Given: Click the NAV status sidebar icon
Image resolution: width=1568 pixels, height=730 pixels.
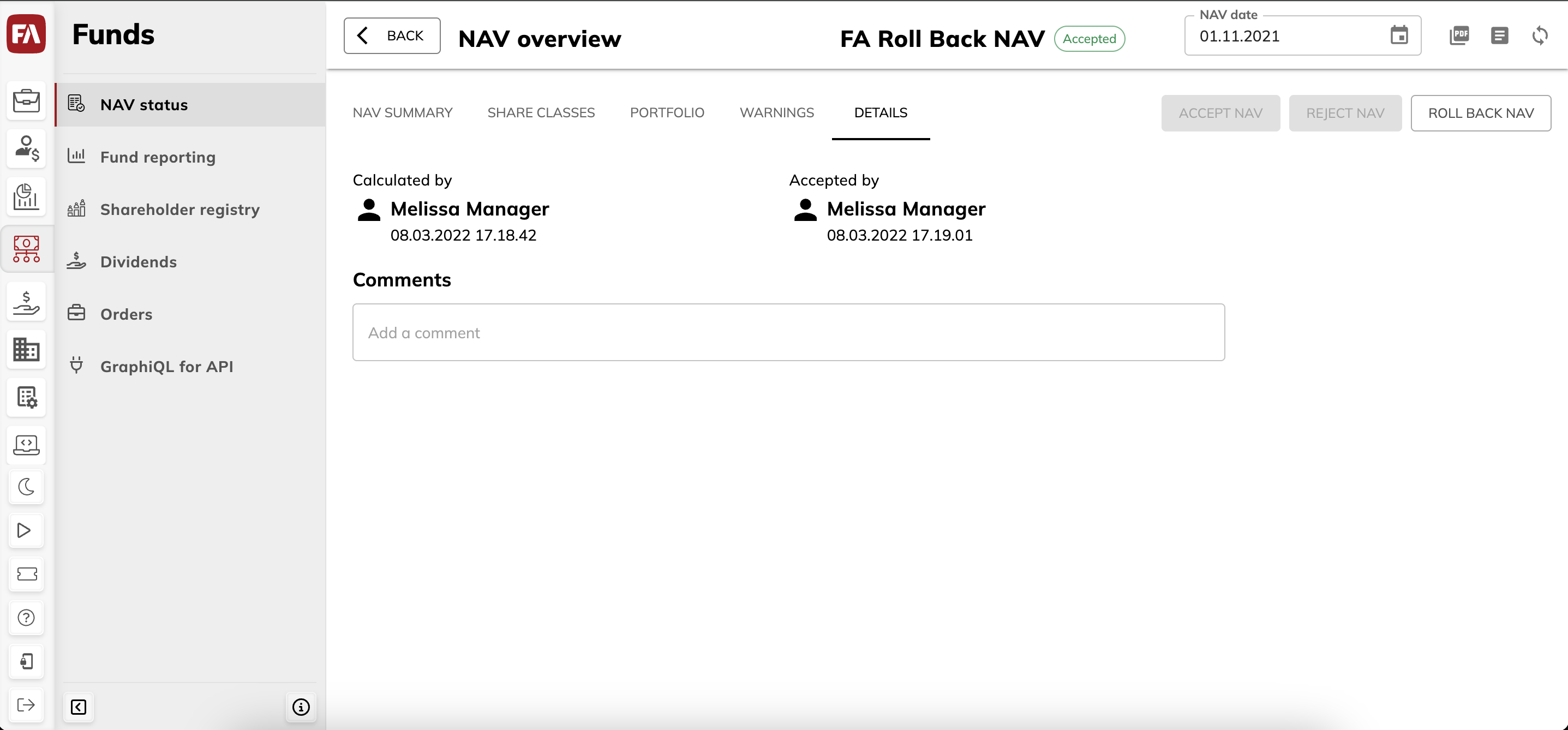Looking at the screenshot, I should (x=77, y=104).
